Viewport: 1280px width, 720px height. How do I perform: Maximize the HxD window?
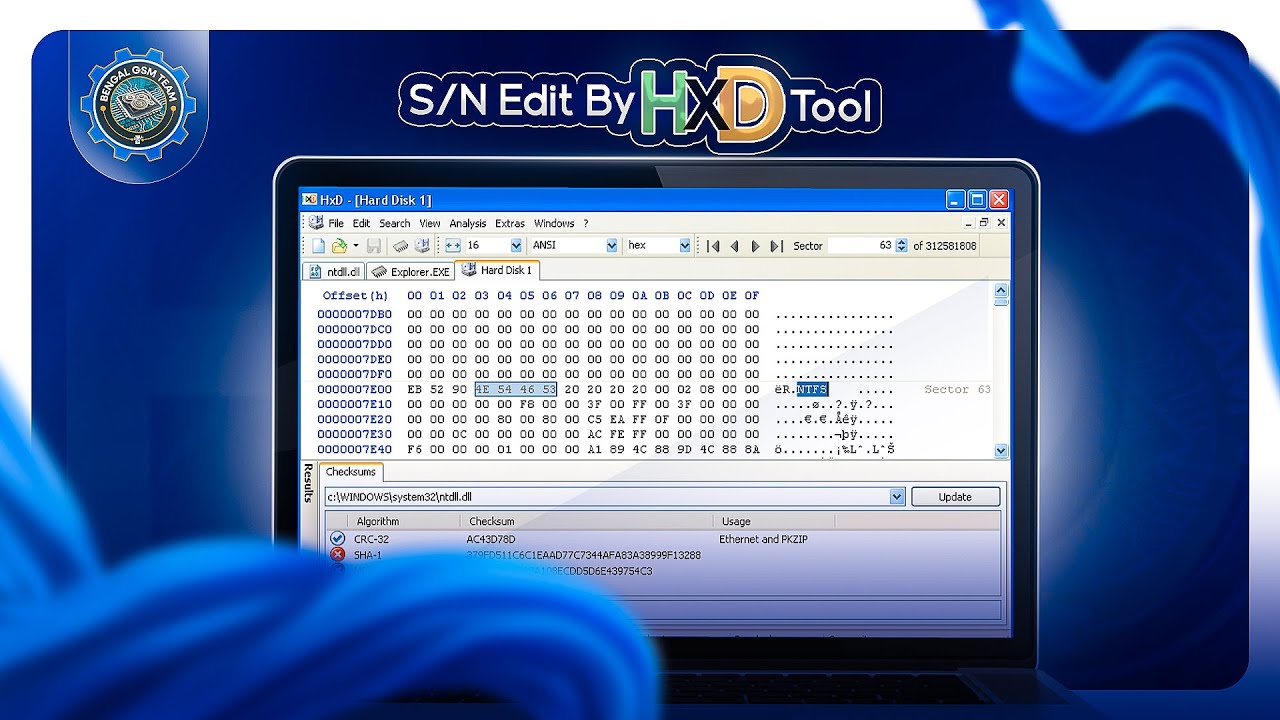pos(977,200)
